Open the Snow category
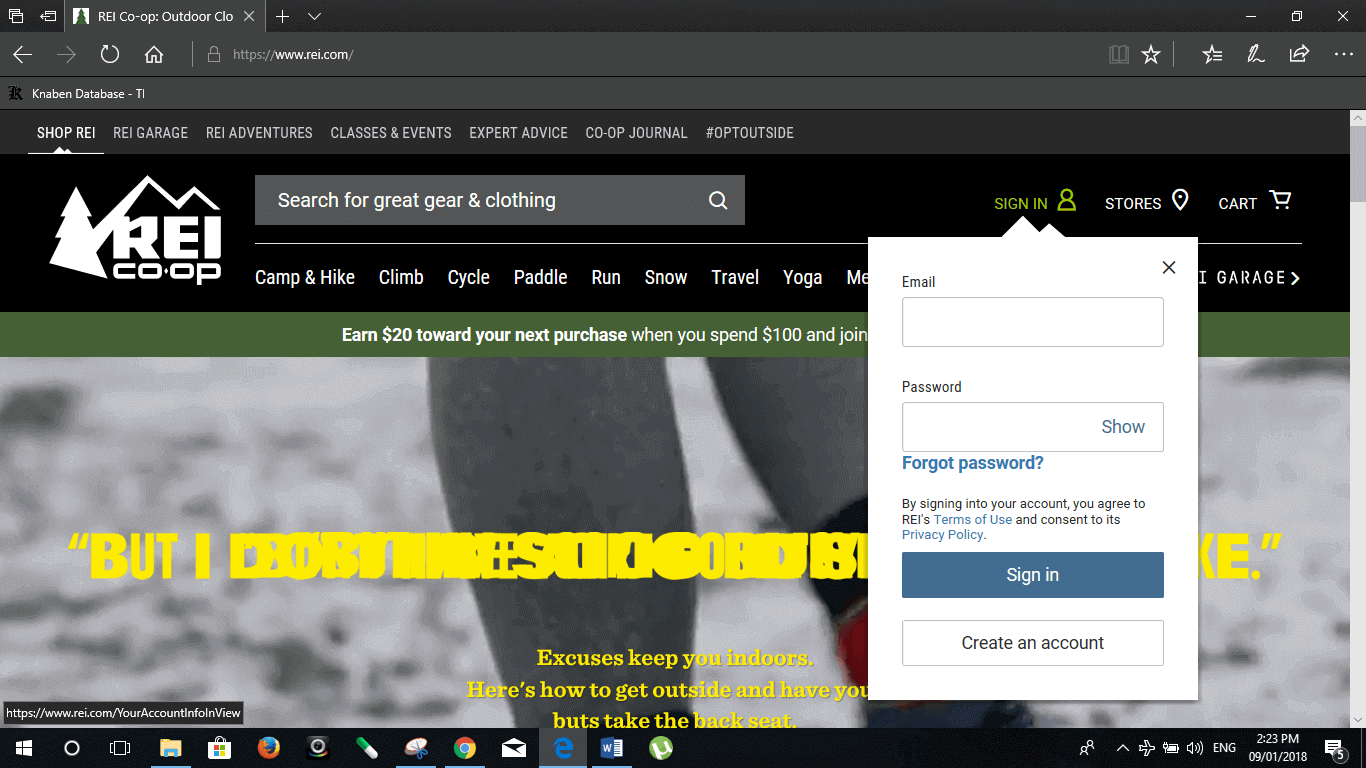The image size is (1366, 768). (x=666, y=277)
